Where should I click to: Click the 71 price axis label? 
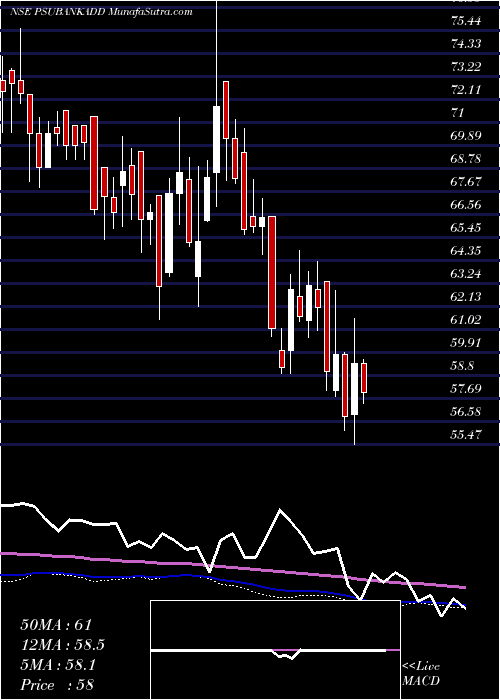pyautogui.click(x=458, y=113)
